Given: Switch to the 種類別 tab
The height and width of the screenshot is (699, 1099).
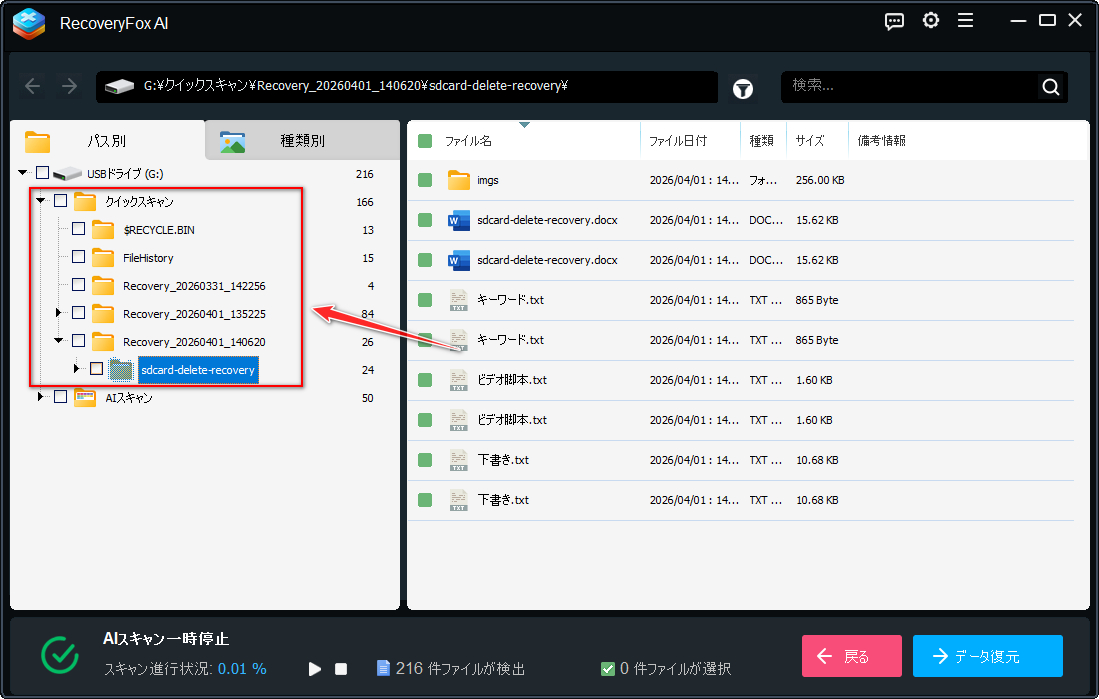Looking at the screenshot, I should pos(302,140).
